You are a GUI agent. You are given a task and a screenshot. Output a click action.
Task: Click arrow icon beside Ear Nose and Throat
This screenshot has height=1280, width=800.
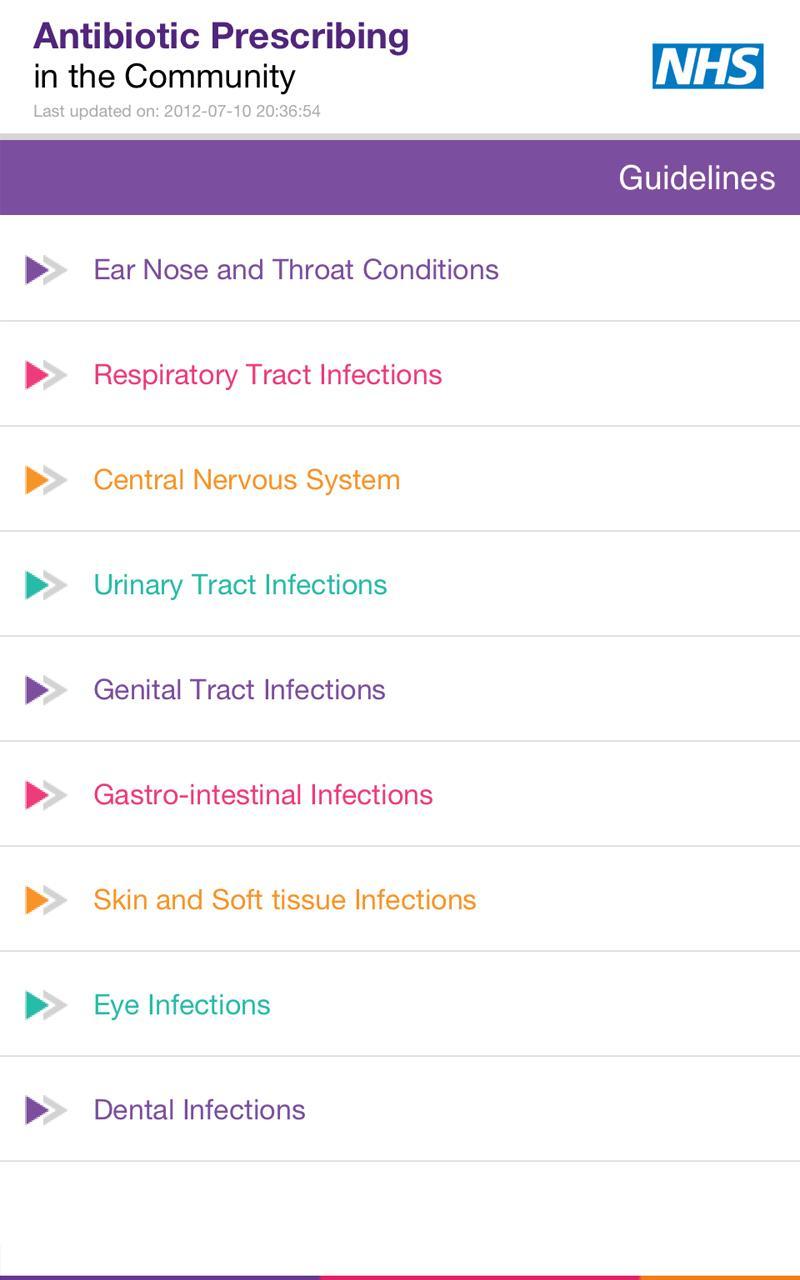[45, 270]
